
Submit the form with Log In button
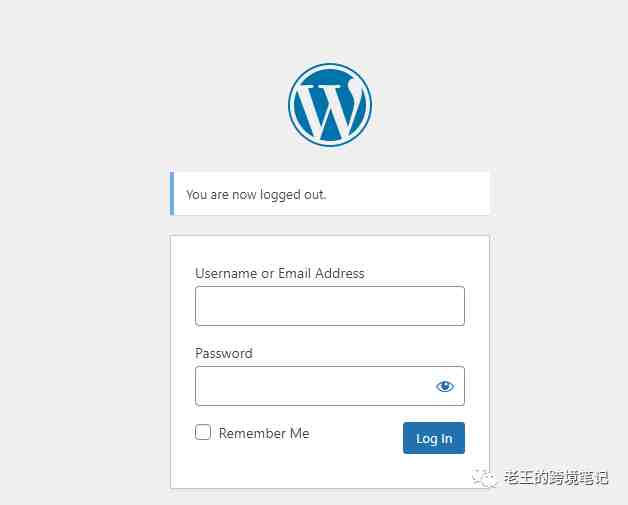tap(434, 438)
